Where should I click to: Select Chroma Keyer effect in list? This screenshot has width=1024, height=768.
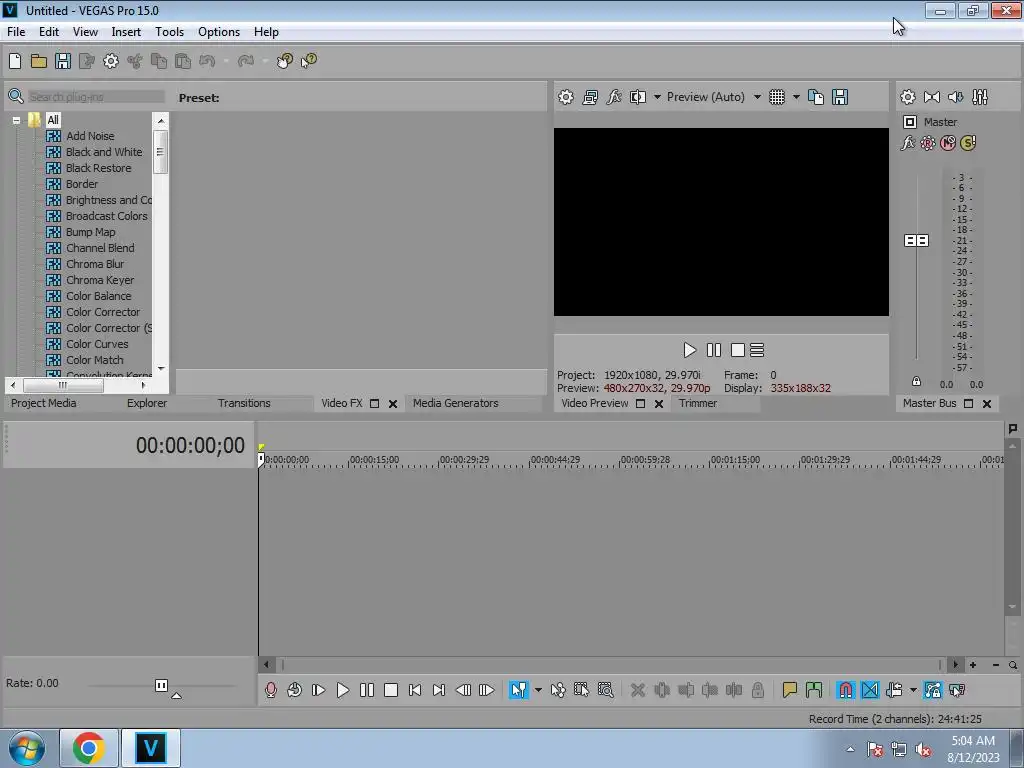click(x=100, y=280)
